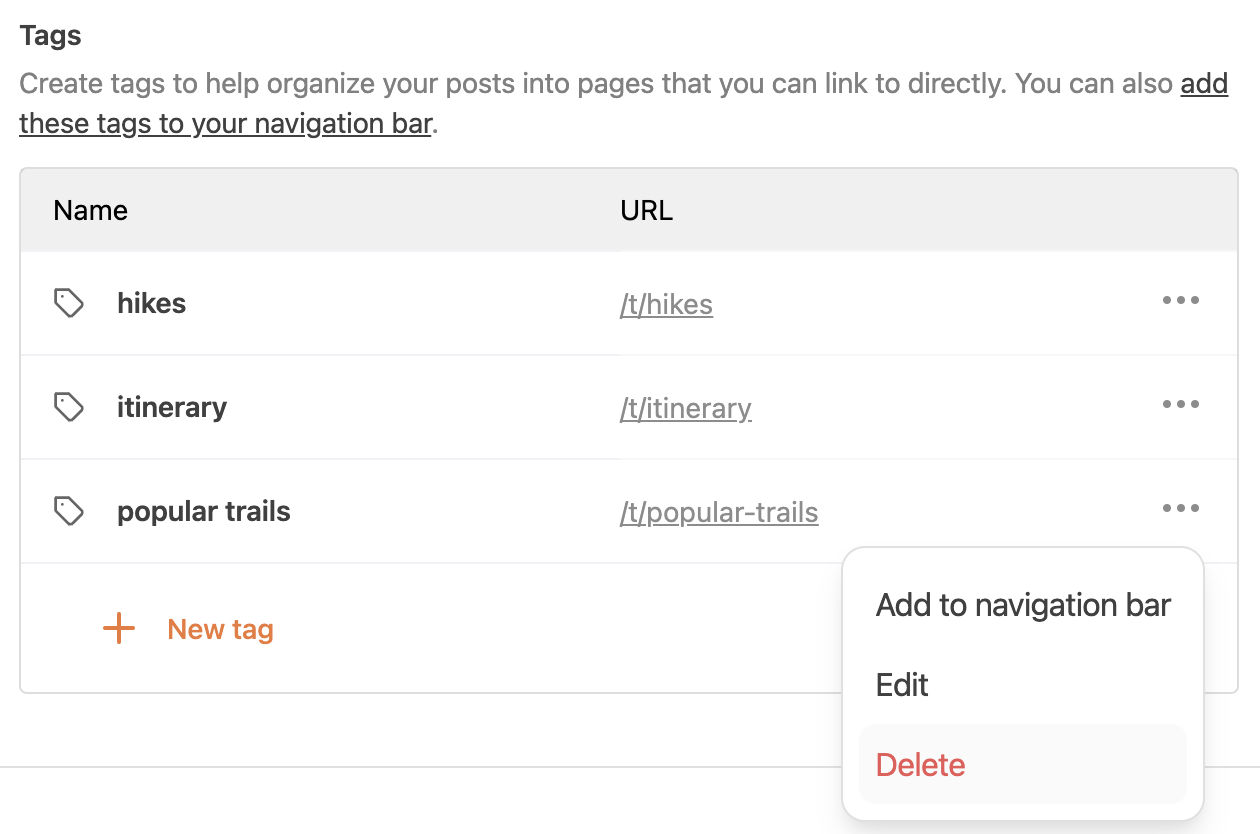
Task: Select Add to navigation bar from the menu
Action: (1022, 604)
